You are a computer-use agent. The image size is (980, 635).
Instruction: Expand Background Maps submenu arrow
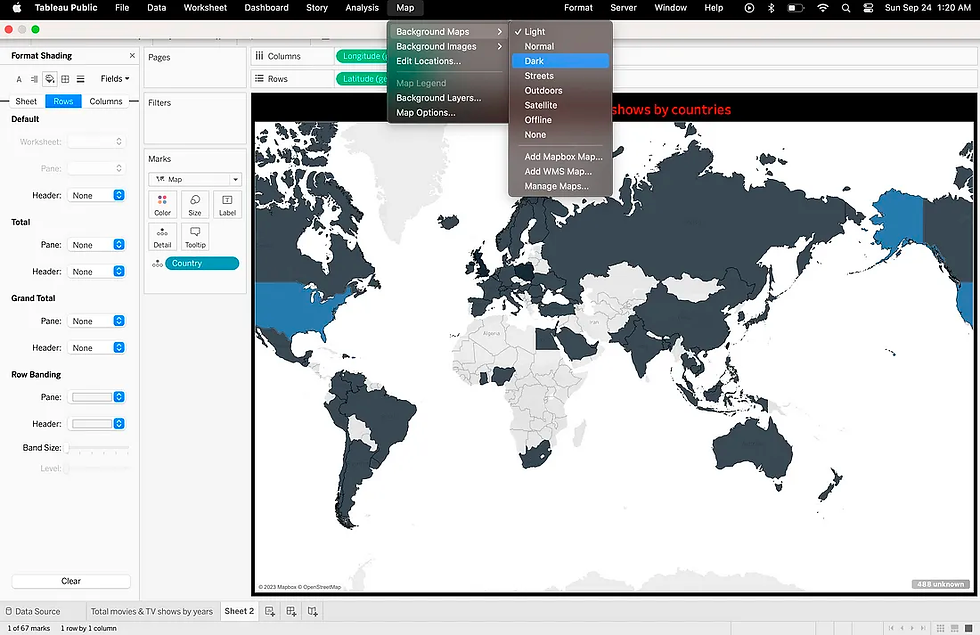coord(499,31)
